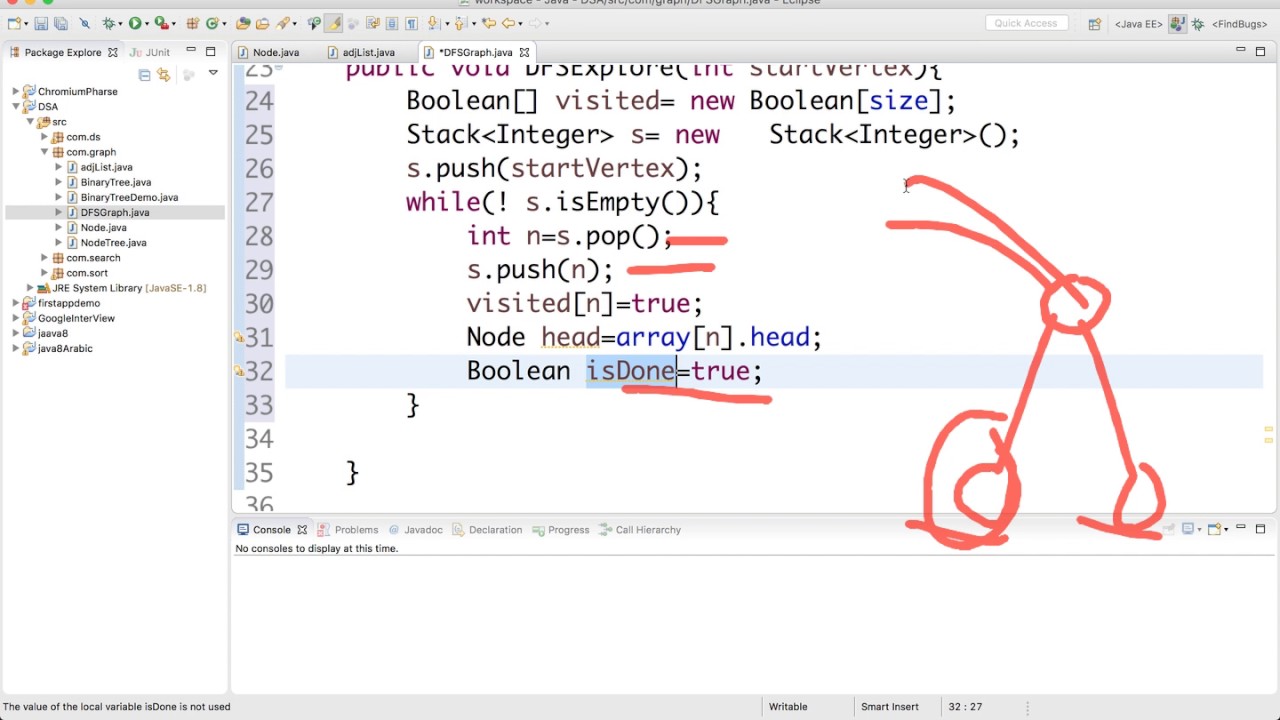Viewport: 1280px width, 720px height.
Task: Expand the JRE System Library node
Action: pos(30,288)
